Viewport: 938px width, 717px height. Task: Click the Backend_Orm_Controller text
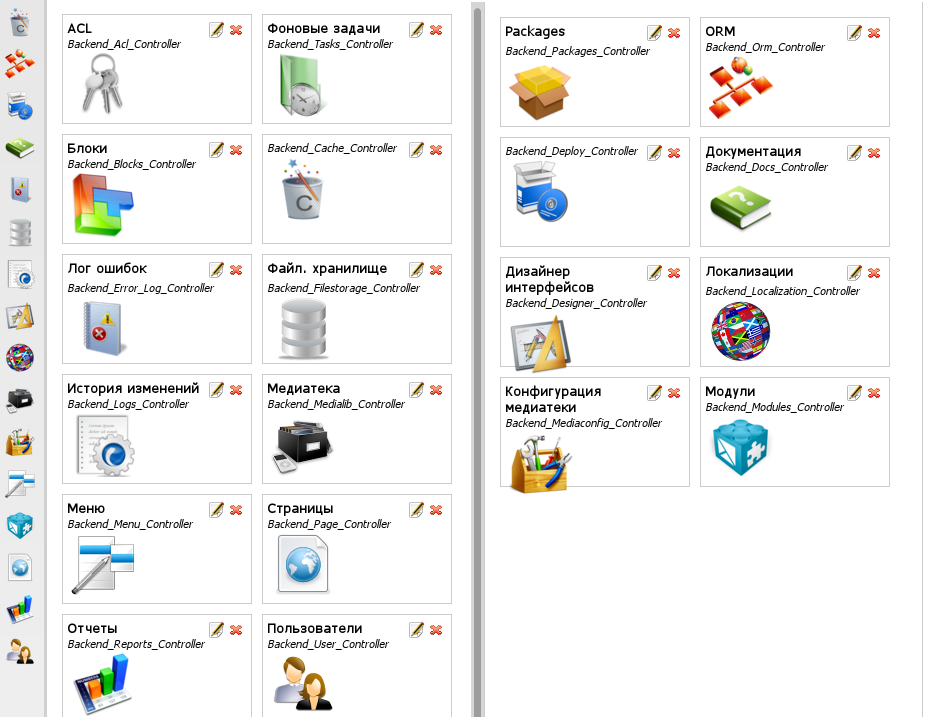pyautogui.click(x=765, y=47)
